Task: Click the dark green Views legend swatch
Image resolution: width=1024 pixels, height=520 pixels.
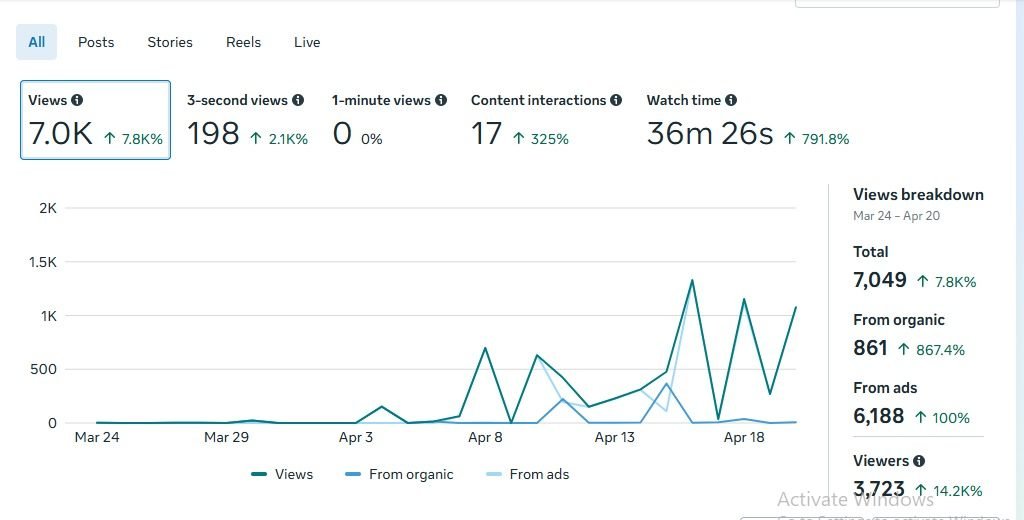Action: pyautogui.click(x=259, y=474)
